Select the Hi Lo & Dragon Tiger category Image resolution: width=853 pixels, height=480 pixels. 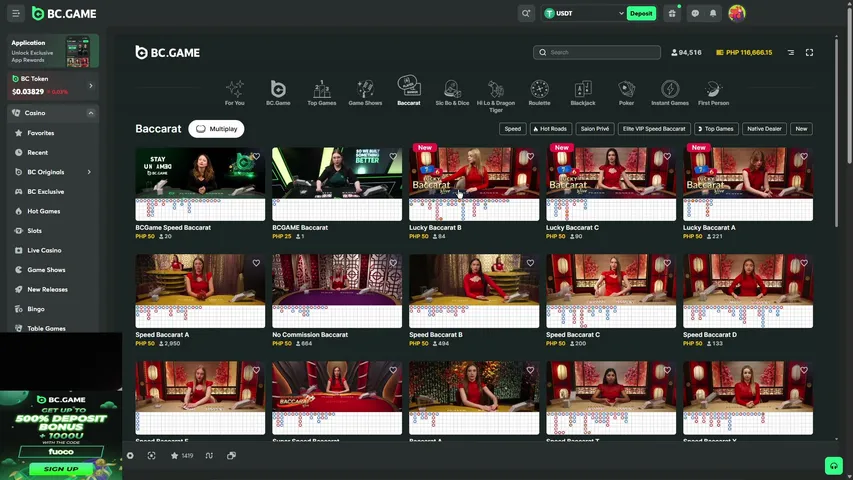(496, 96)
